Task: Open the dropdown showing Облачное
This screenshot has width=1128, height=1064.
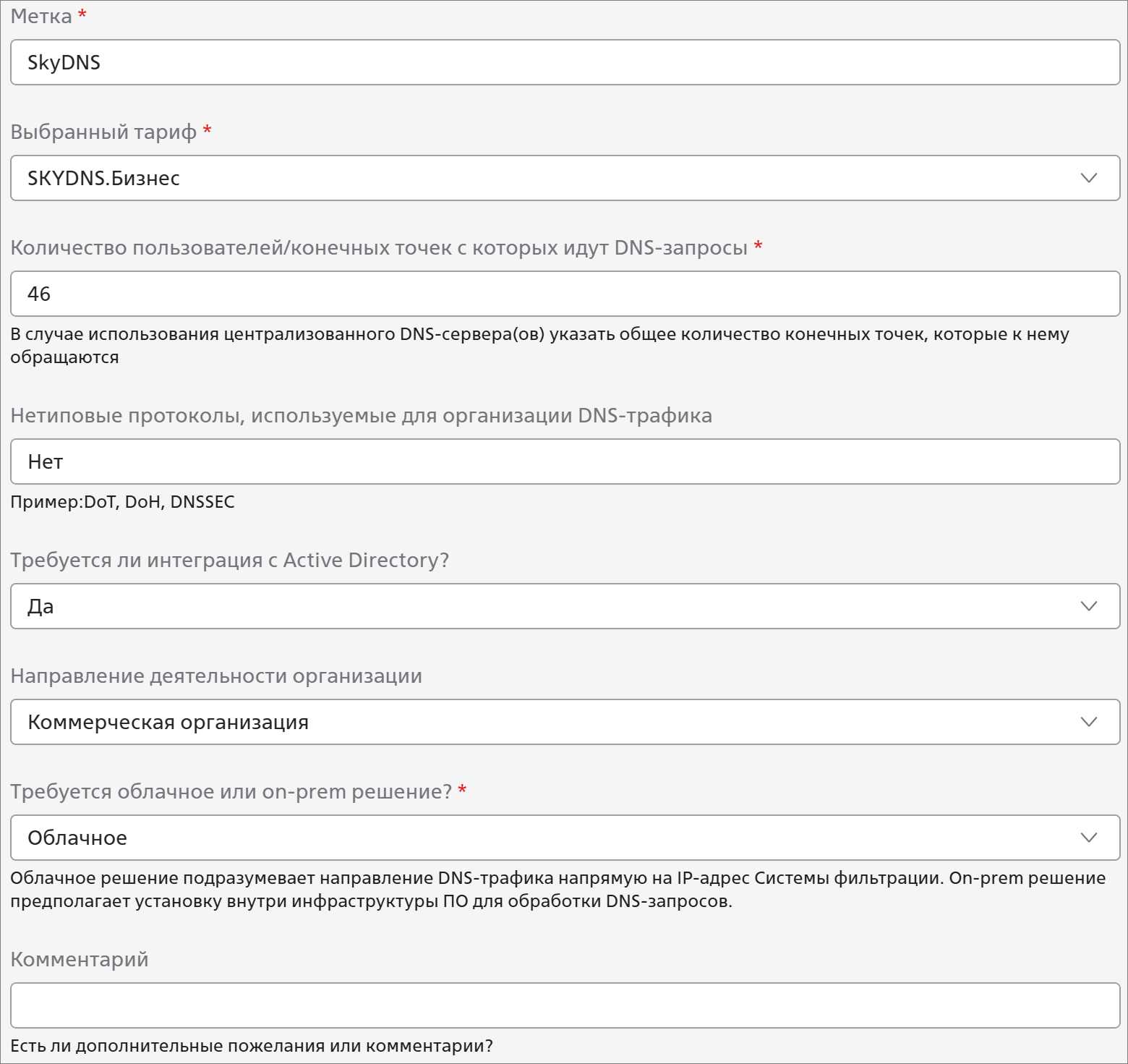Action: click(565, 838)
